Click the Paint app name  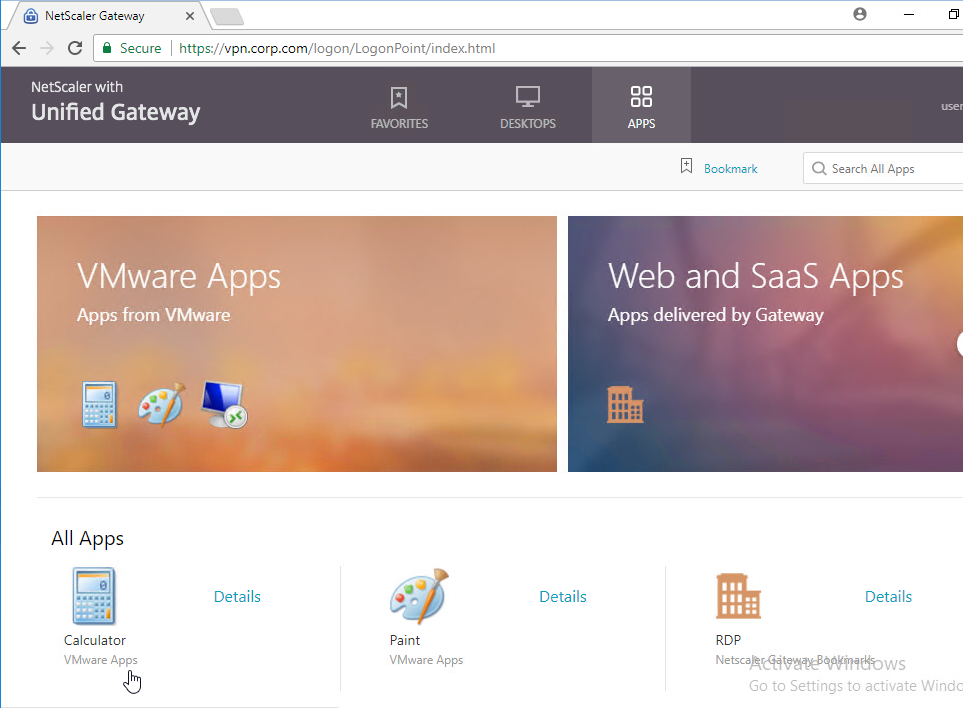click(x=405, y=640)
